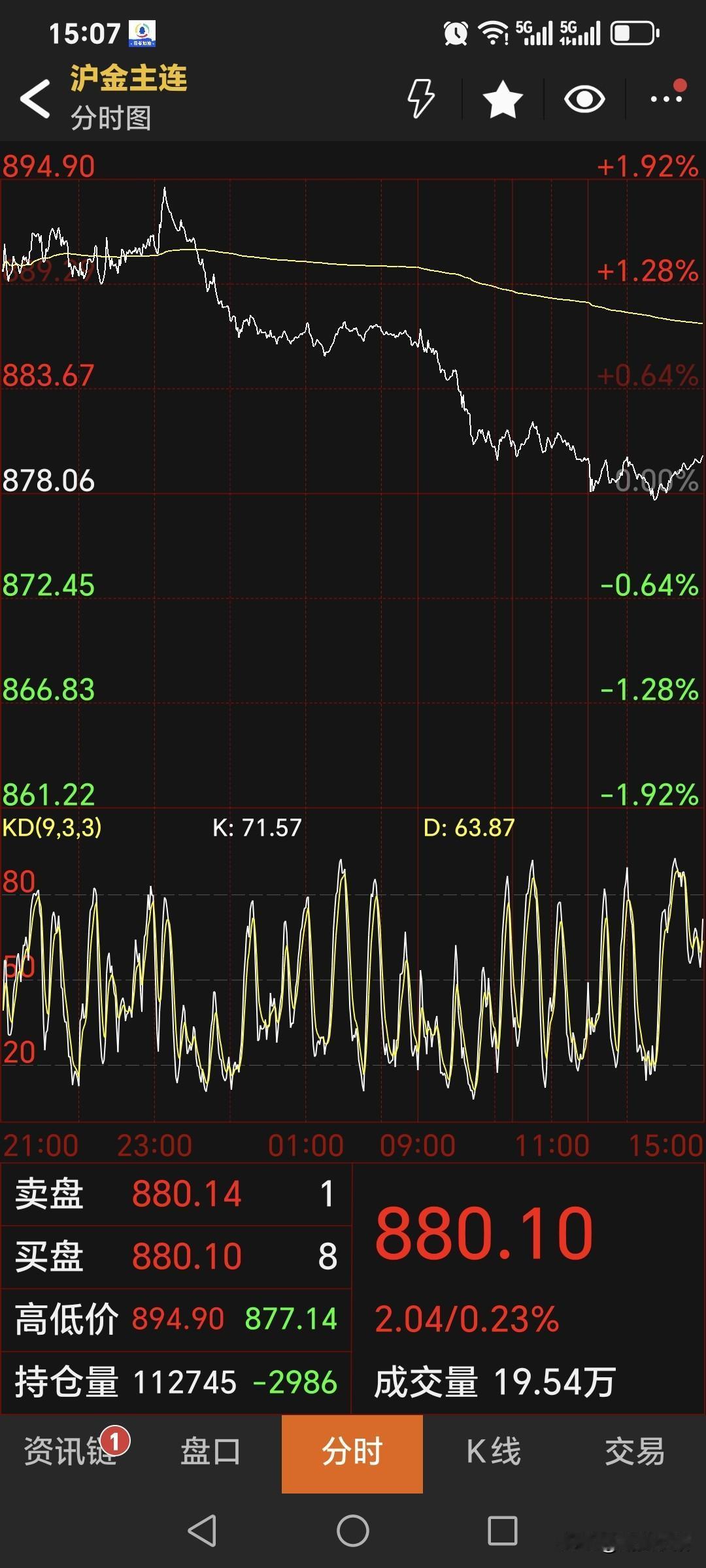Tap the position change -2986
The width and height of the screenshot is (706, 1568).
(295, 1382)
